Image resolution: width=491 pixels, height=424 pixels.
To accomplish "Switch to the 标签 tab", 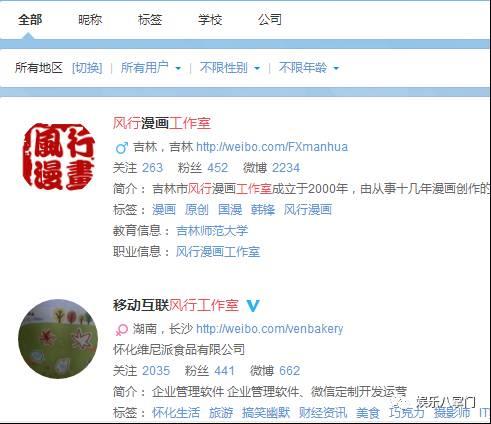I will click(150, 20).
